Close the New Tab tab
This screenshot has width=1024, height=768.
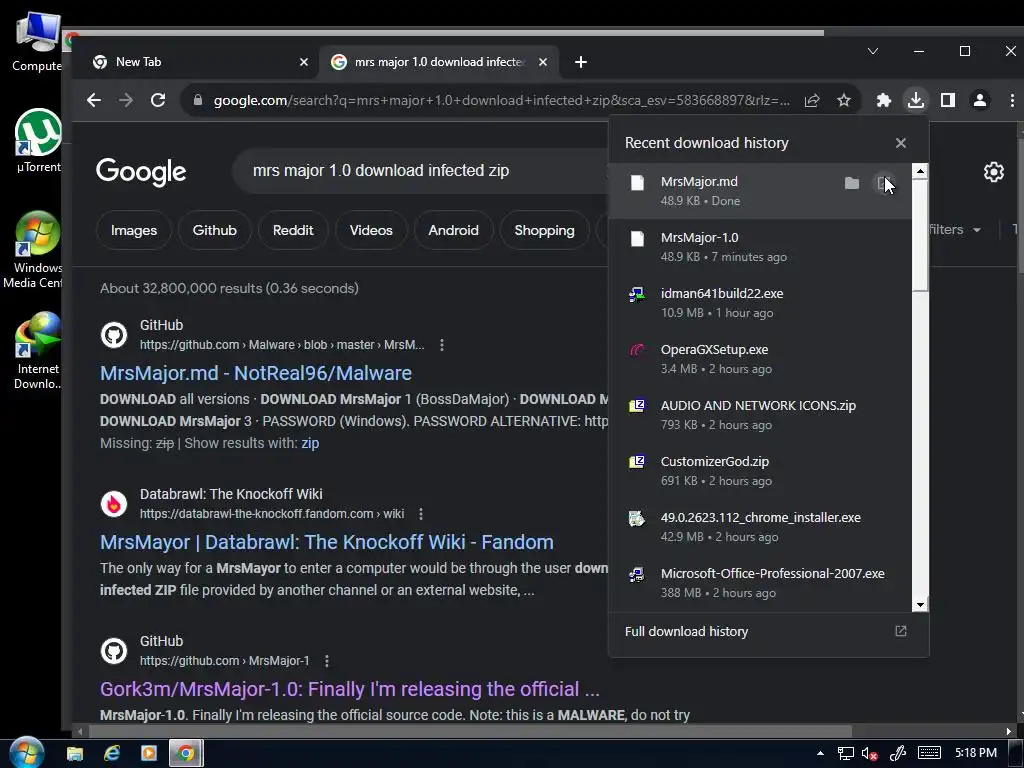click(x=304, y=62)
